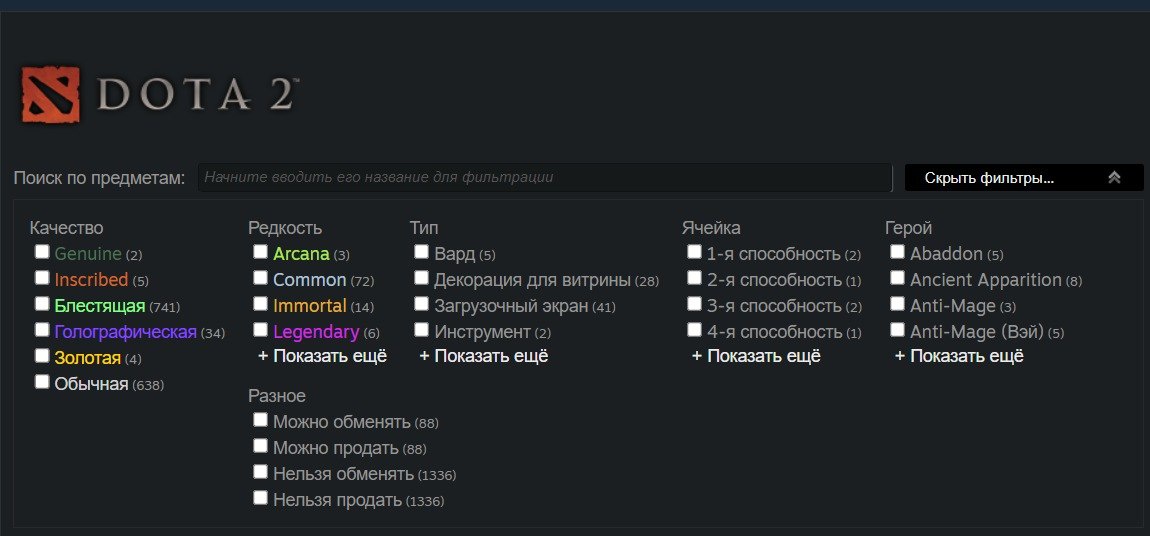1150x536 pixels.
Task: Select the Anti-Mage (3) hero checkbox
Action: (x=897, y=304)
